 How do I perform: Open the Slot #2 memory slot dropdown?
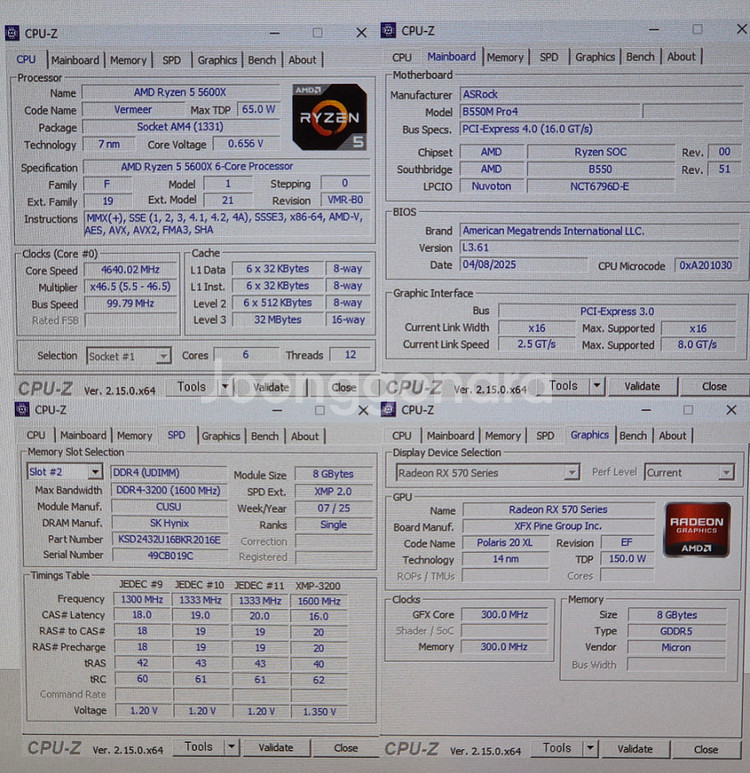click(x=64, y=472)
